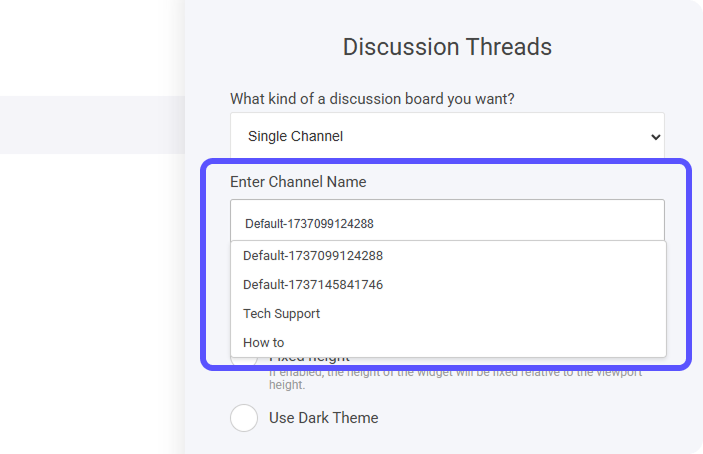Select the How to channel option
The height and width of the screenshot is (454, 703).
click(x=264, y=343)
